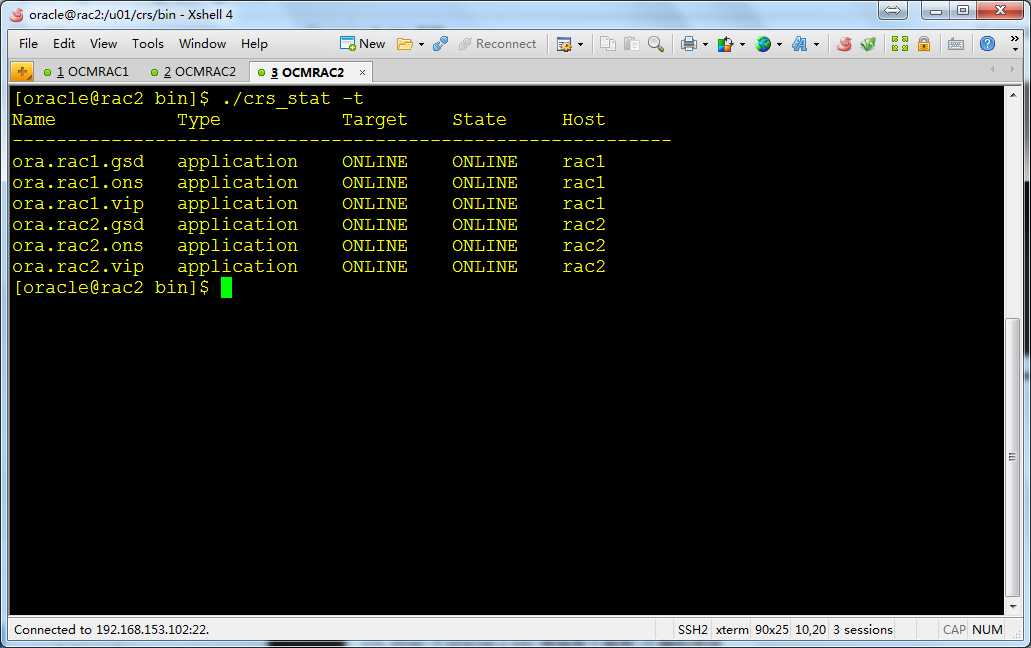Launch the green Xftp icon
The image size is (1031, 648).
868,44
